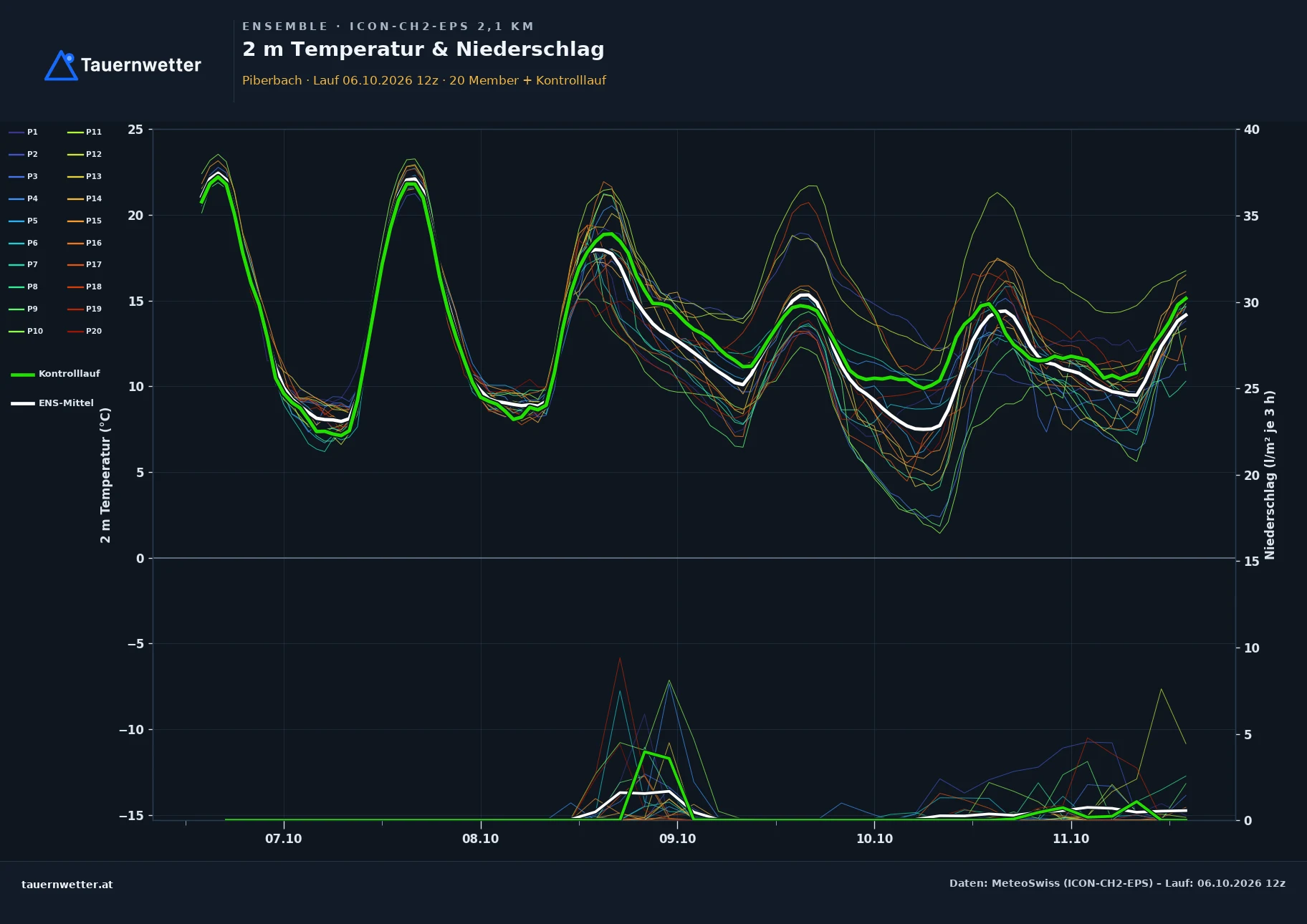This screenshot has width=1307, height=924.
Task: Click the MeteoSwiss data source footer text
Action: [x=1117, y=883]
